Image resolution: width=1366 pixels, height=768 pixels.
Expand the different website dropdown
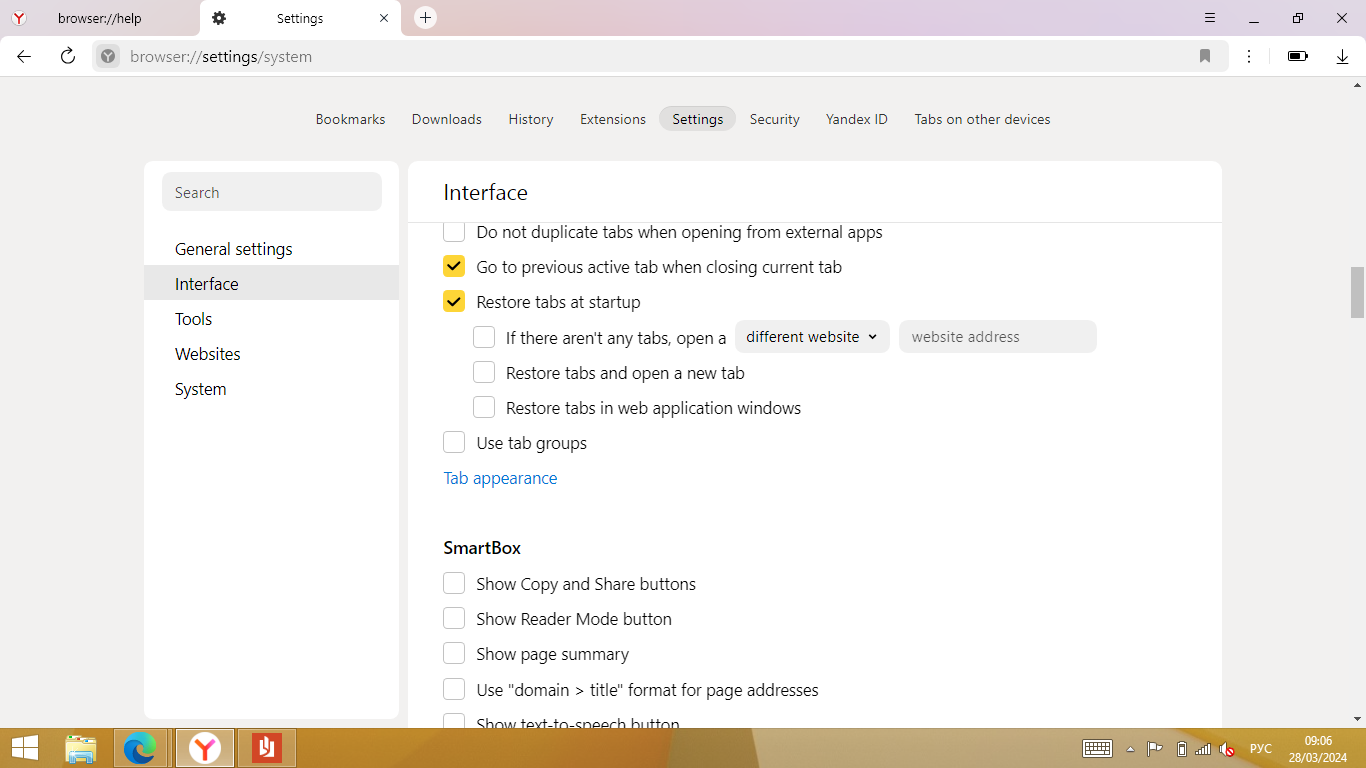[812, 337]
